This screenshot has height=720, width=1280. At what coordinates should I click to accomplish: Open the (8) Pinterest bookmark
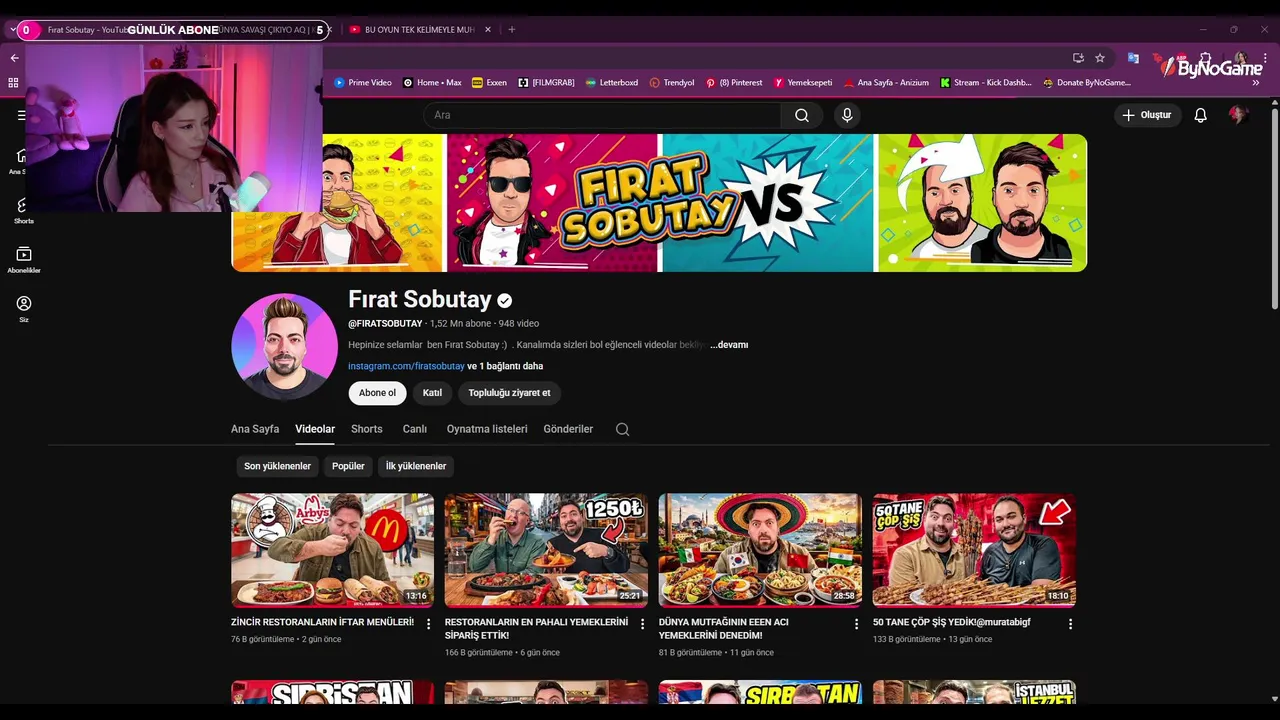tap(734, 83)
